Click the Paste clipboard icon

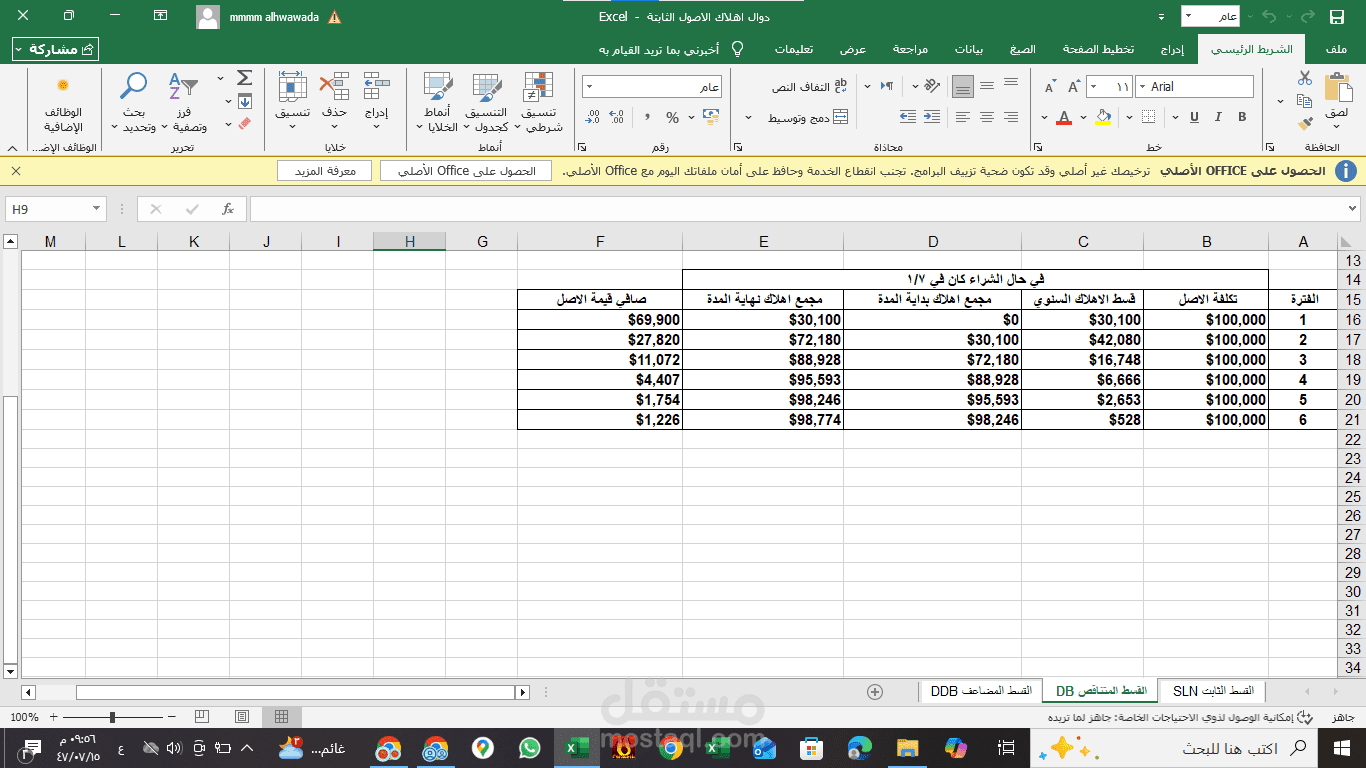1337,88
